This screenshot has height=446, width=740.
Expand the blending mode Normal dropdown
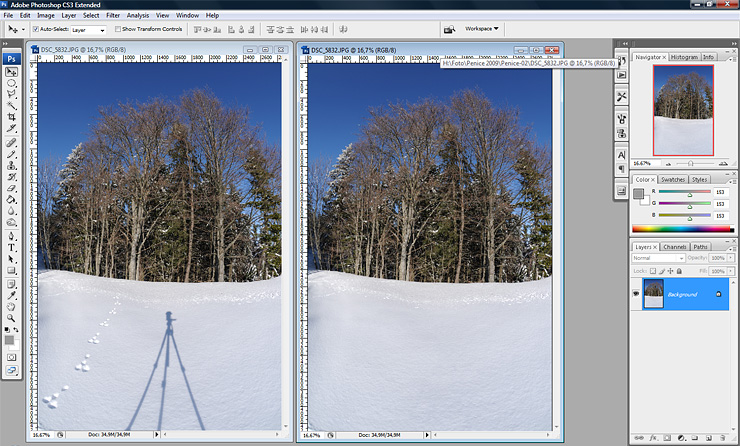(x=658, y=258)
